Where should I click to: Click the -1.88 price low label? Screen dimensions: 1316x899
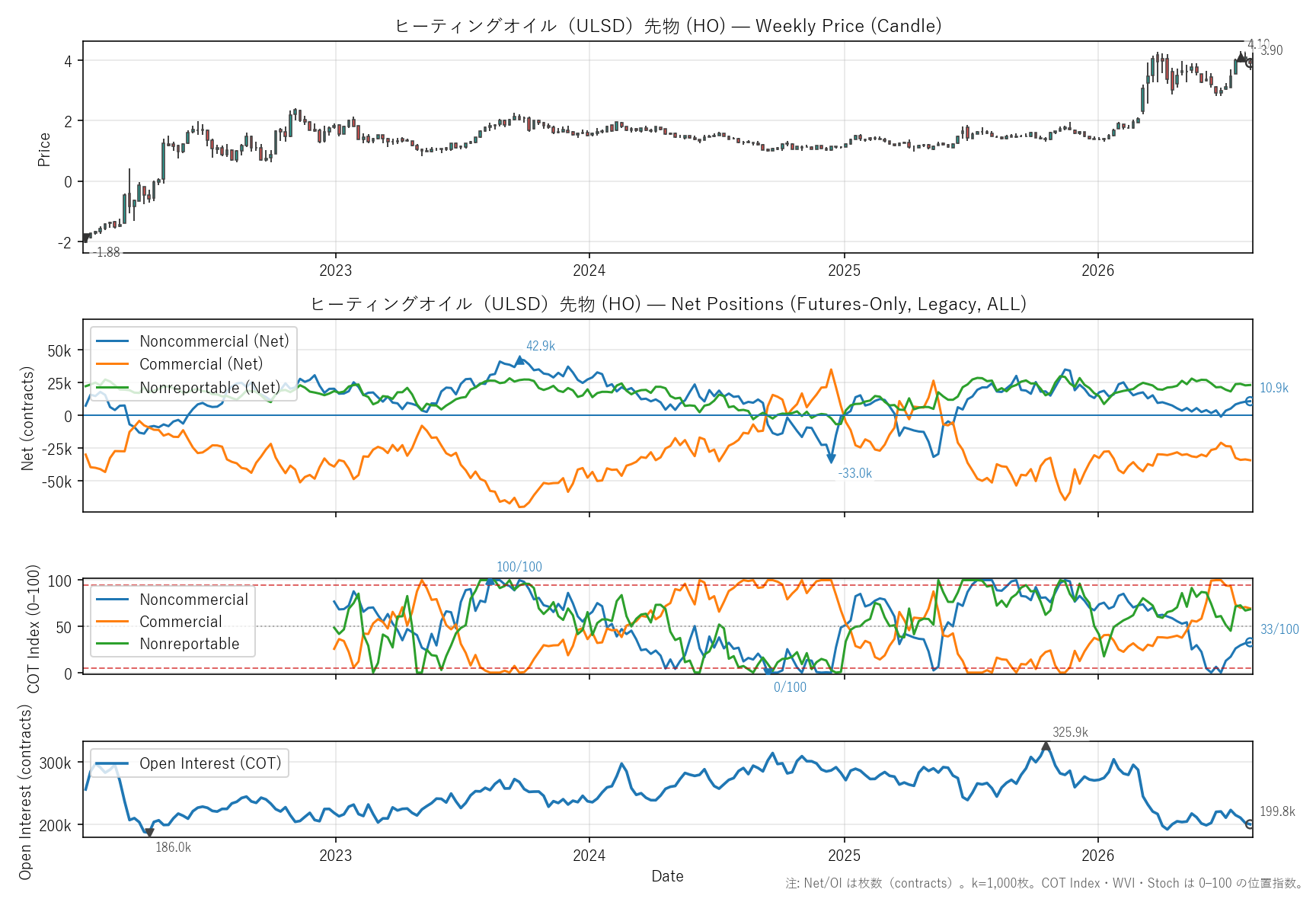coord(107,252)
